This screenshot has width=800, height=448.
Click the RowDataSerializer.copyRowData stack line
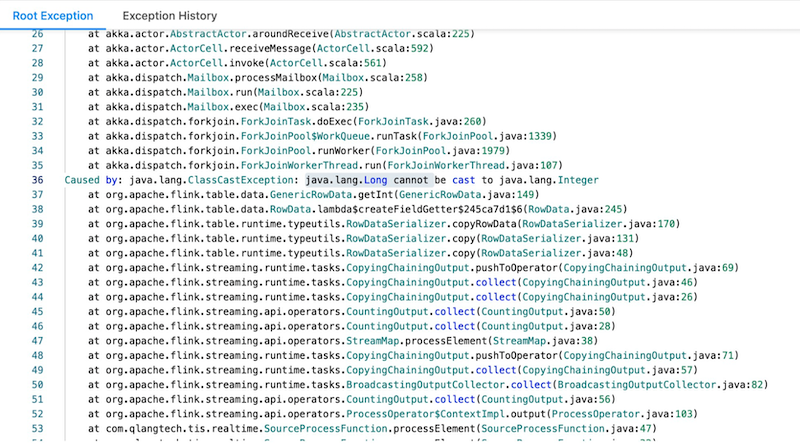coord(384,224)
